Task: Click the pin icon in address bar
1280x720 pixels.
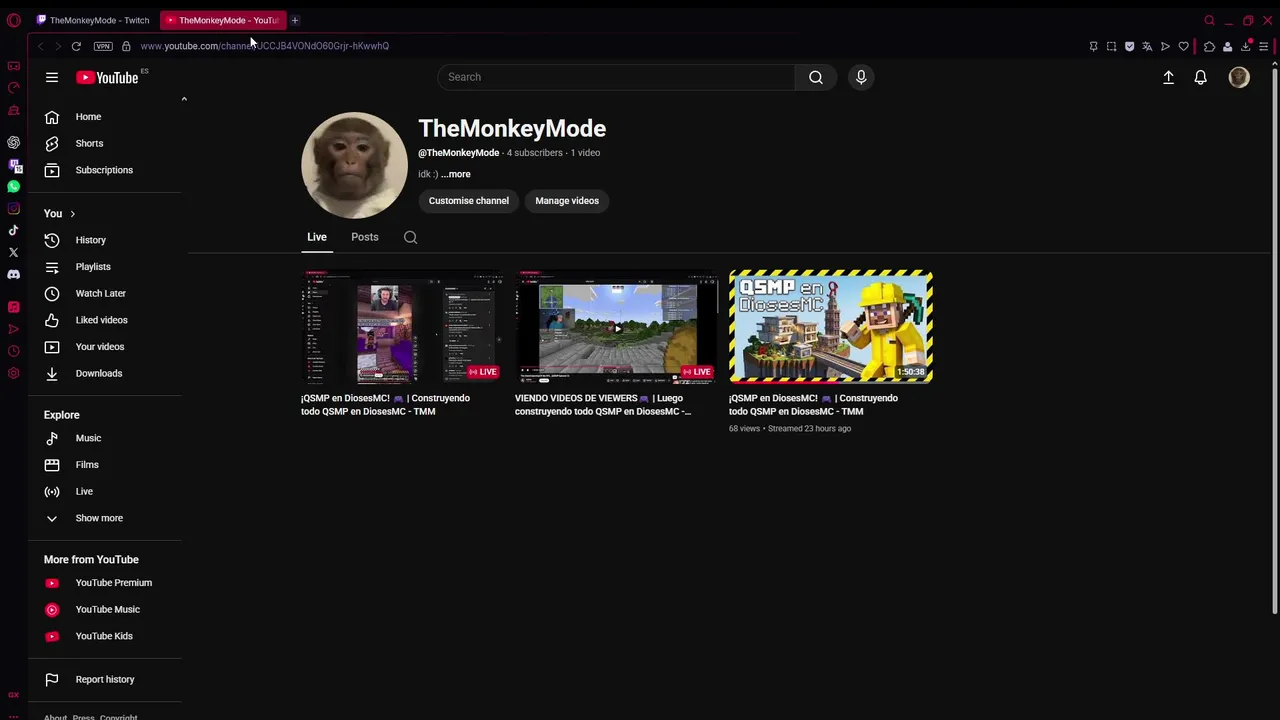Action: 1093,46
